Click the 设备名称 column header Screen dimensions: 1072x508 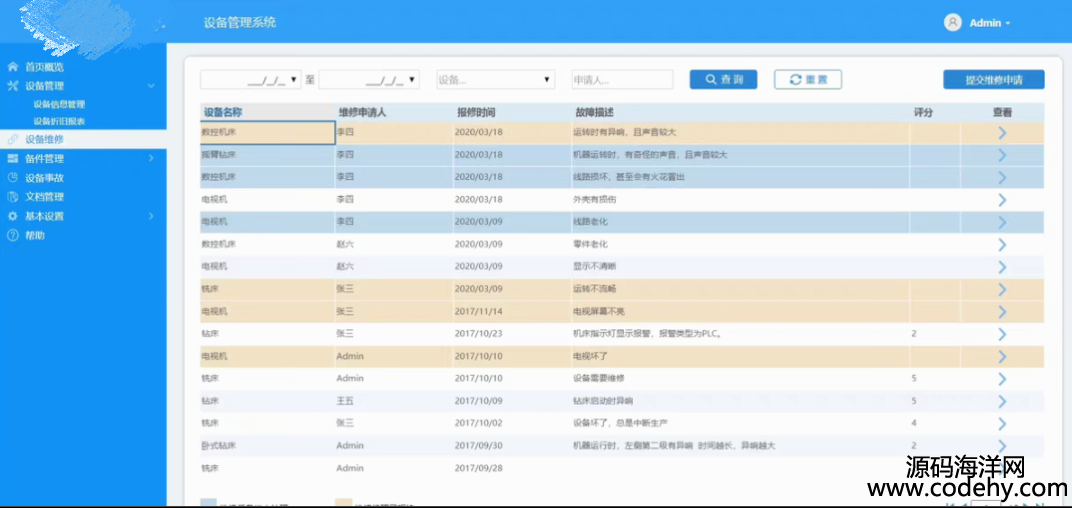[x=223, y=112]
